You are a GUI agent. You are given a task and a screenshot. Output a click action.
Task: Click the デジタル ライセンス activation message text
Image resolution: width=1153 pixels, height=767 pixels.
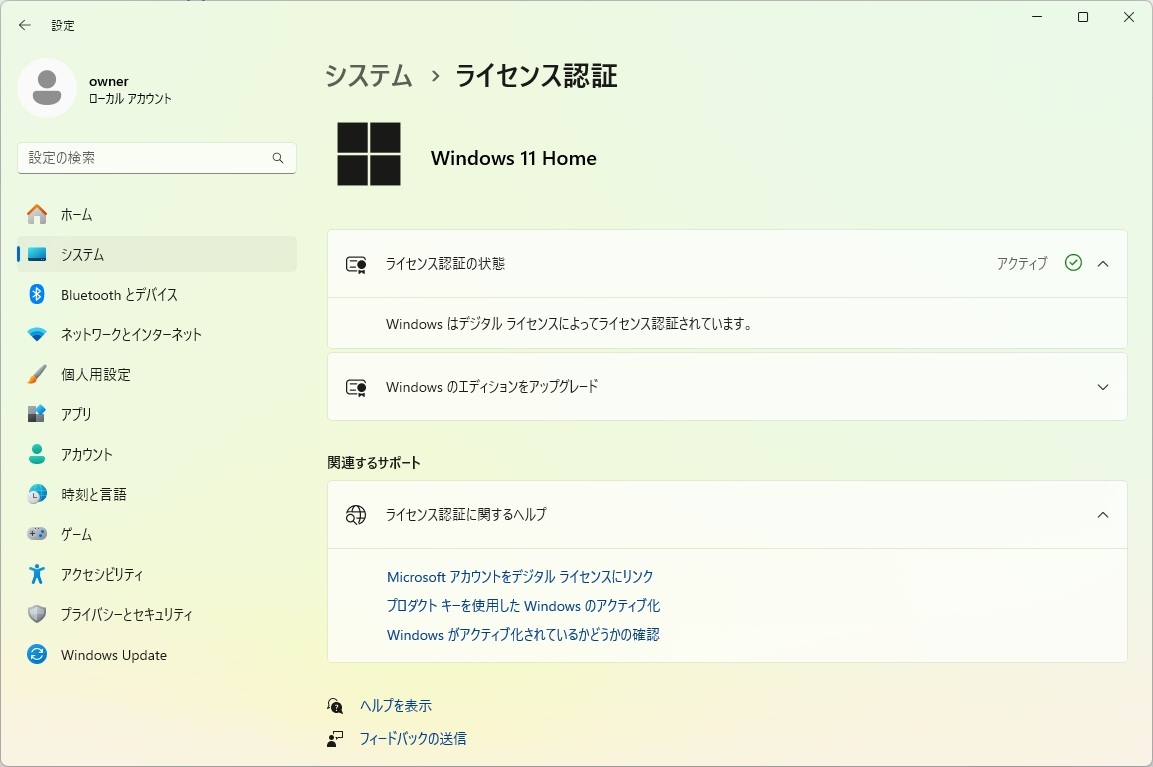(570, 324)
